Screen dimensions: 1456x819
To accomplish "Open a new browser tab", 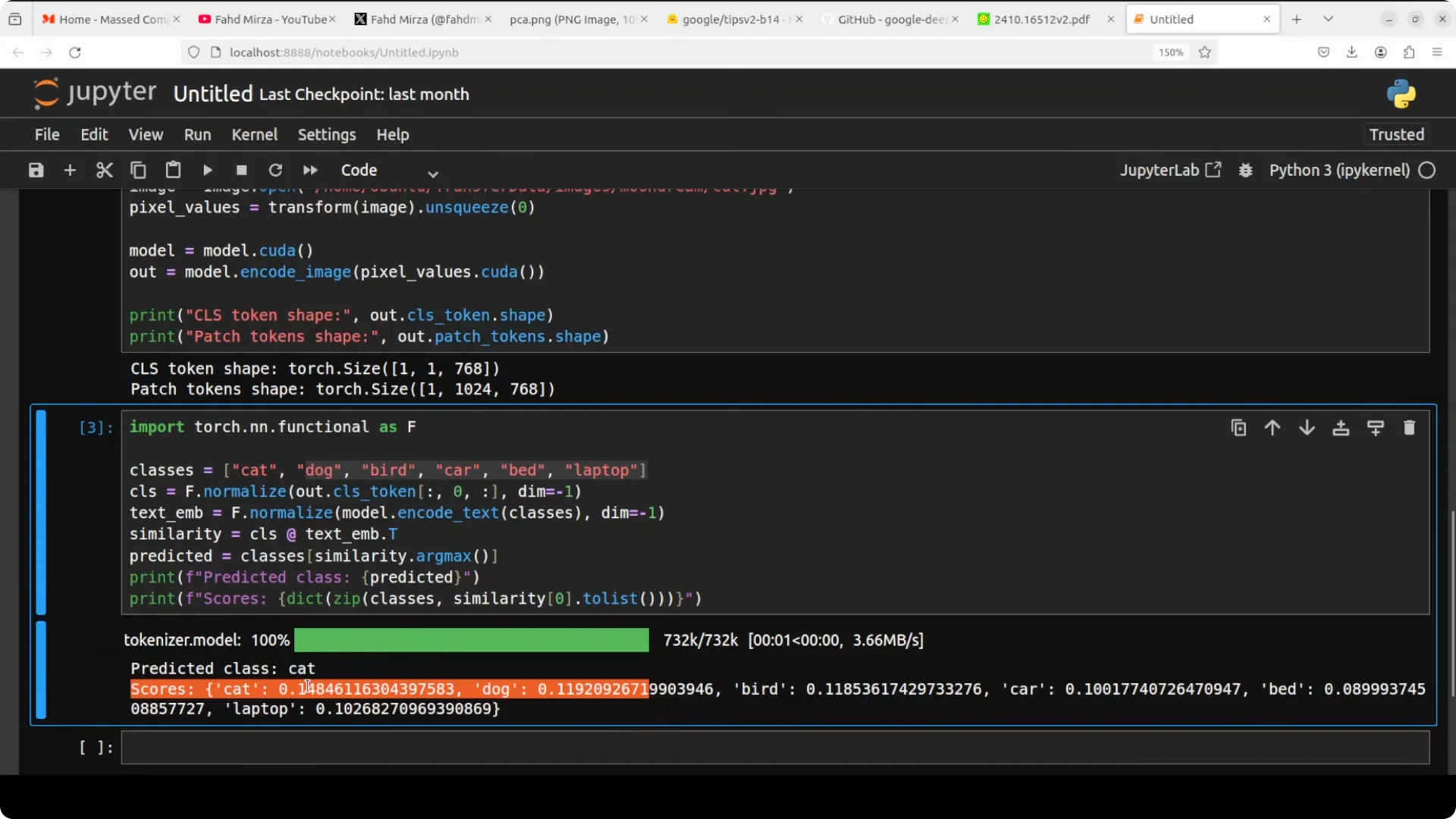I will coord(1296,19).
